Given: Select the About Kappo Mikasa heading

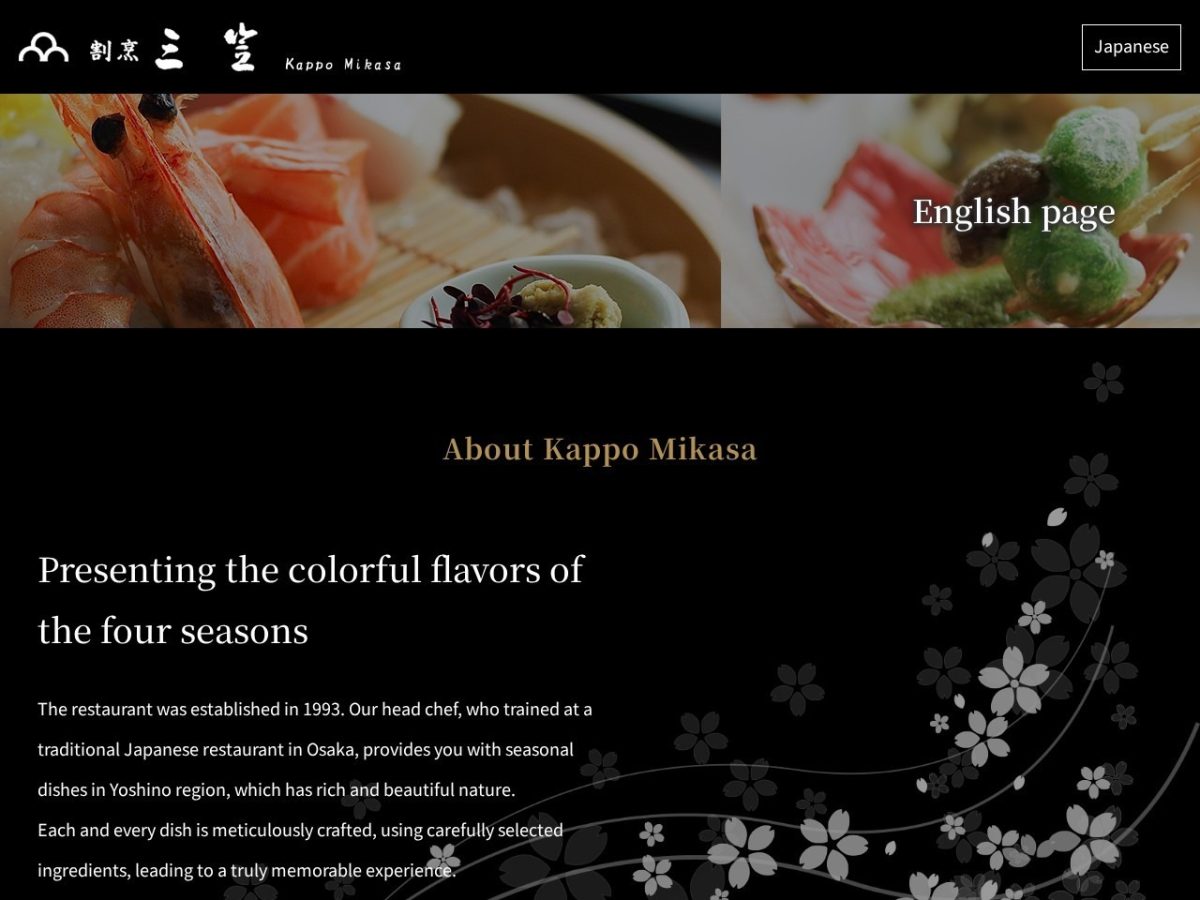Looking at the screenshot, I should (600, 449).
